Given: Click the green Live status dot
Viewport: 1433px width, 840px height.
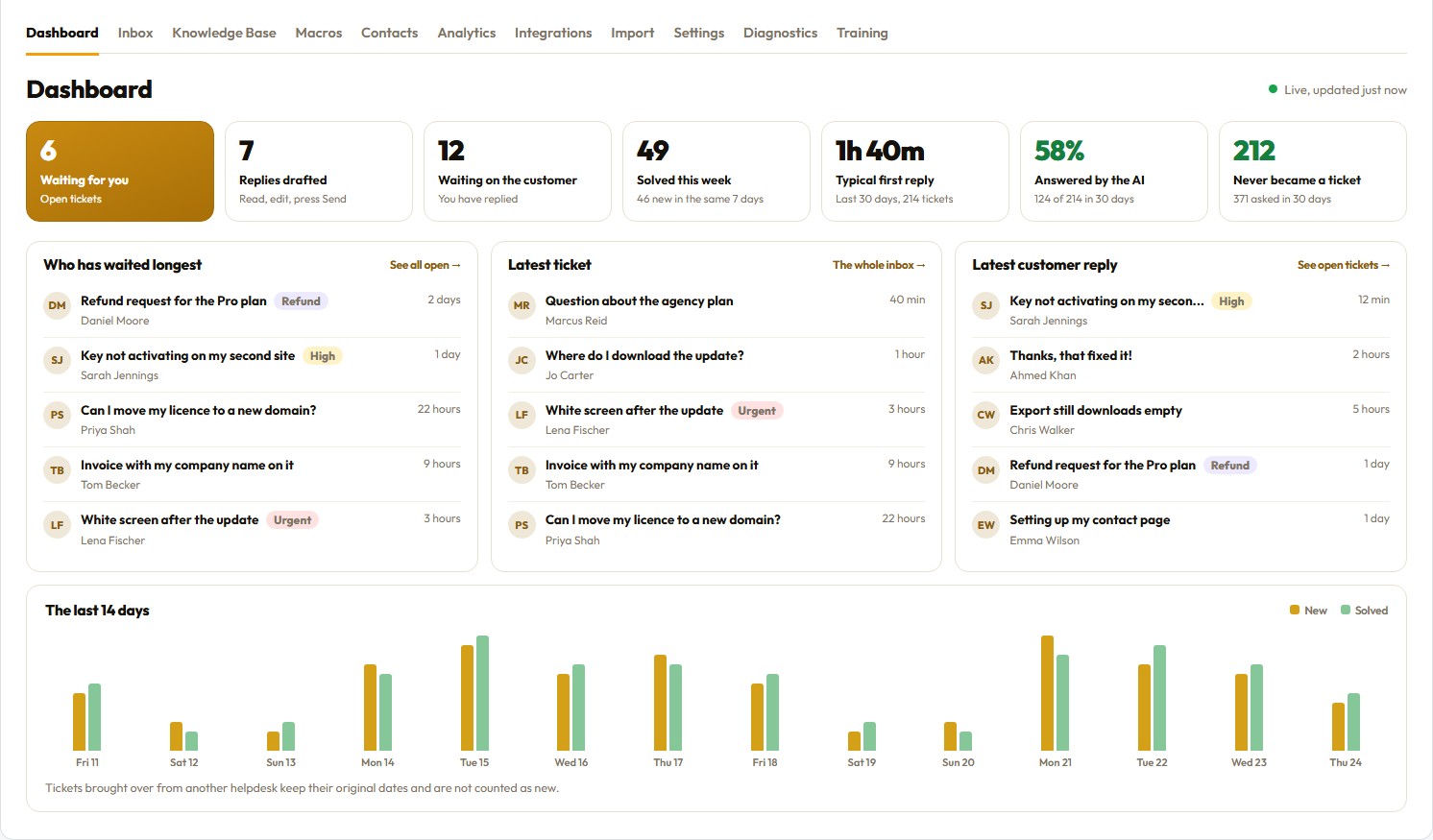Looking at the screenshot, I should coord(1274,89).
